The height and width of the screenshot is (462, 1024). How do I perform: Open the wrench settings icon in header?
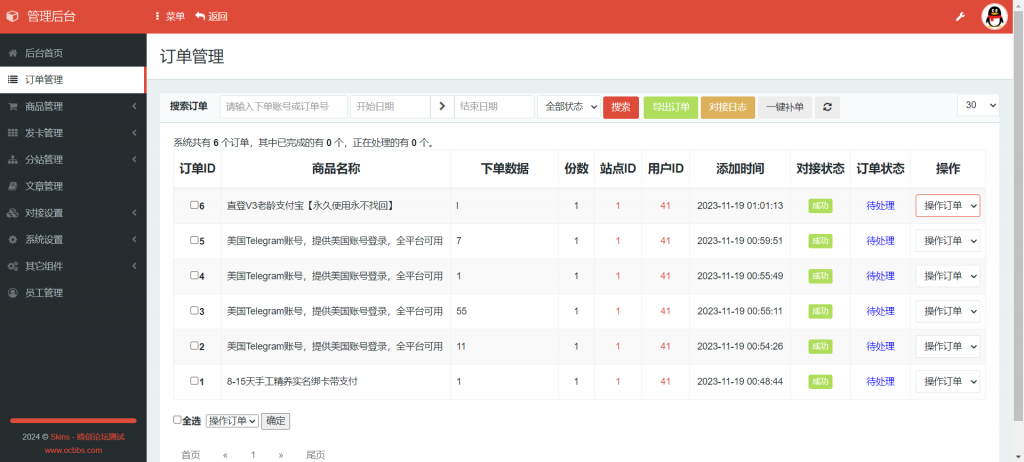[x=960, y=17]
